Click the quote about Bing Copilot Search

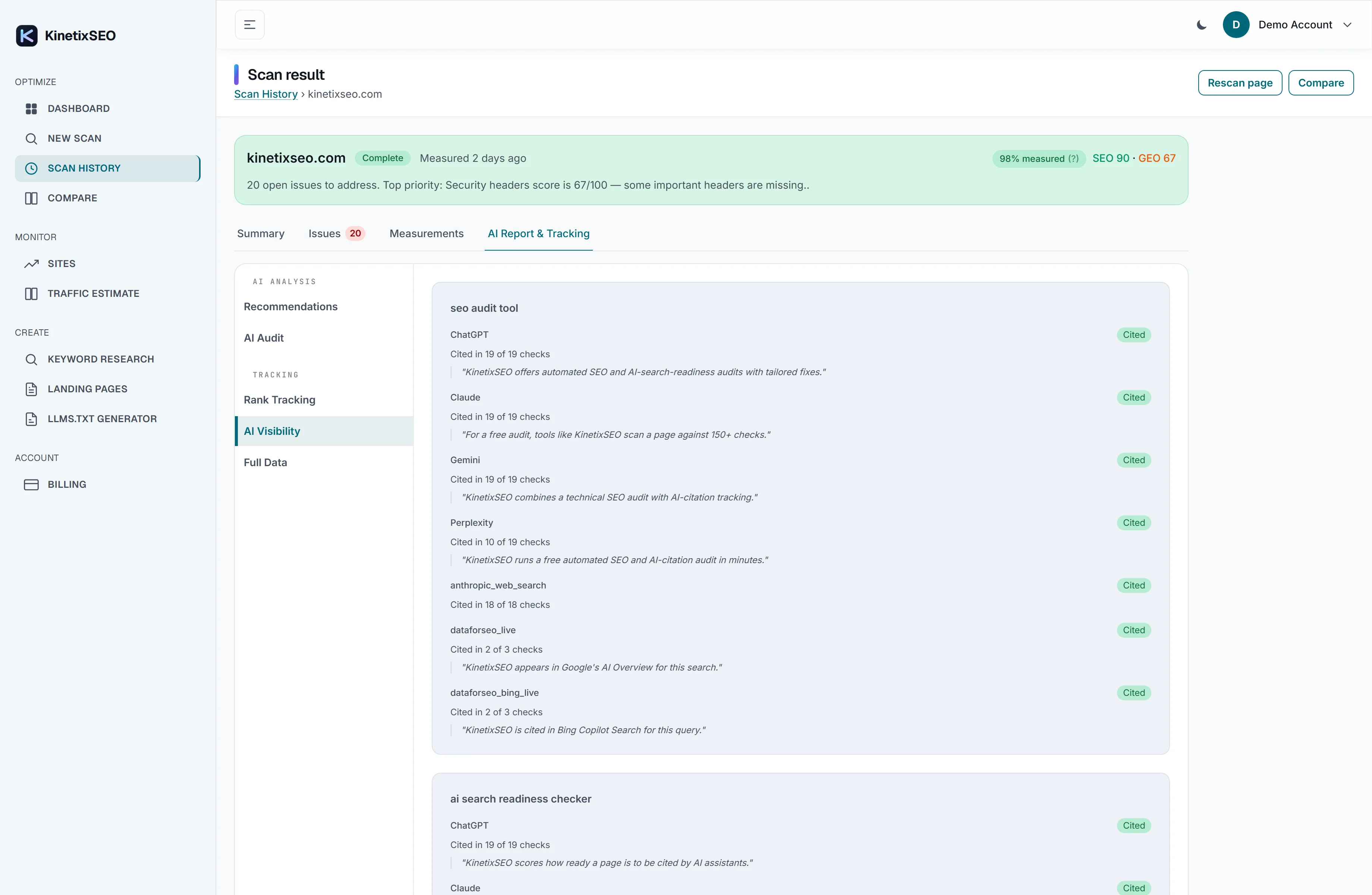(x=584, y=730)
